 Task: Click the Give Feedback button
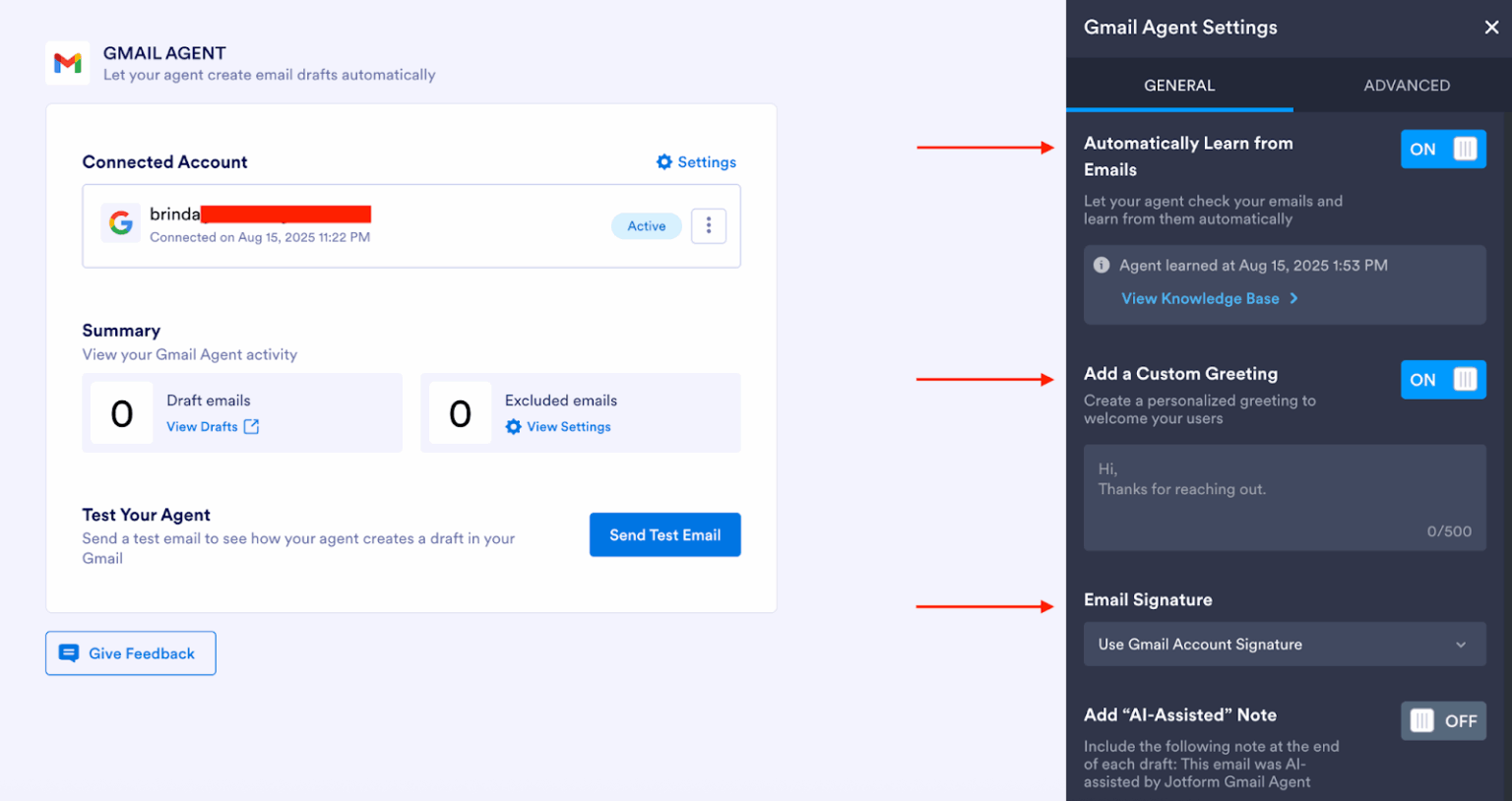tap(131, 653)
